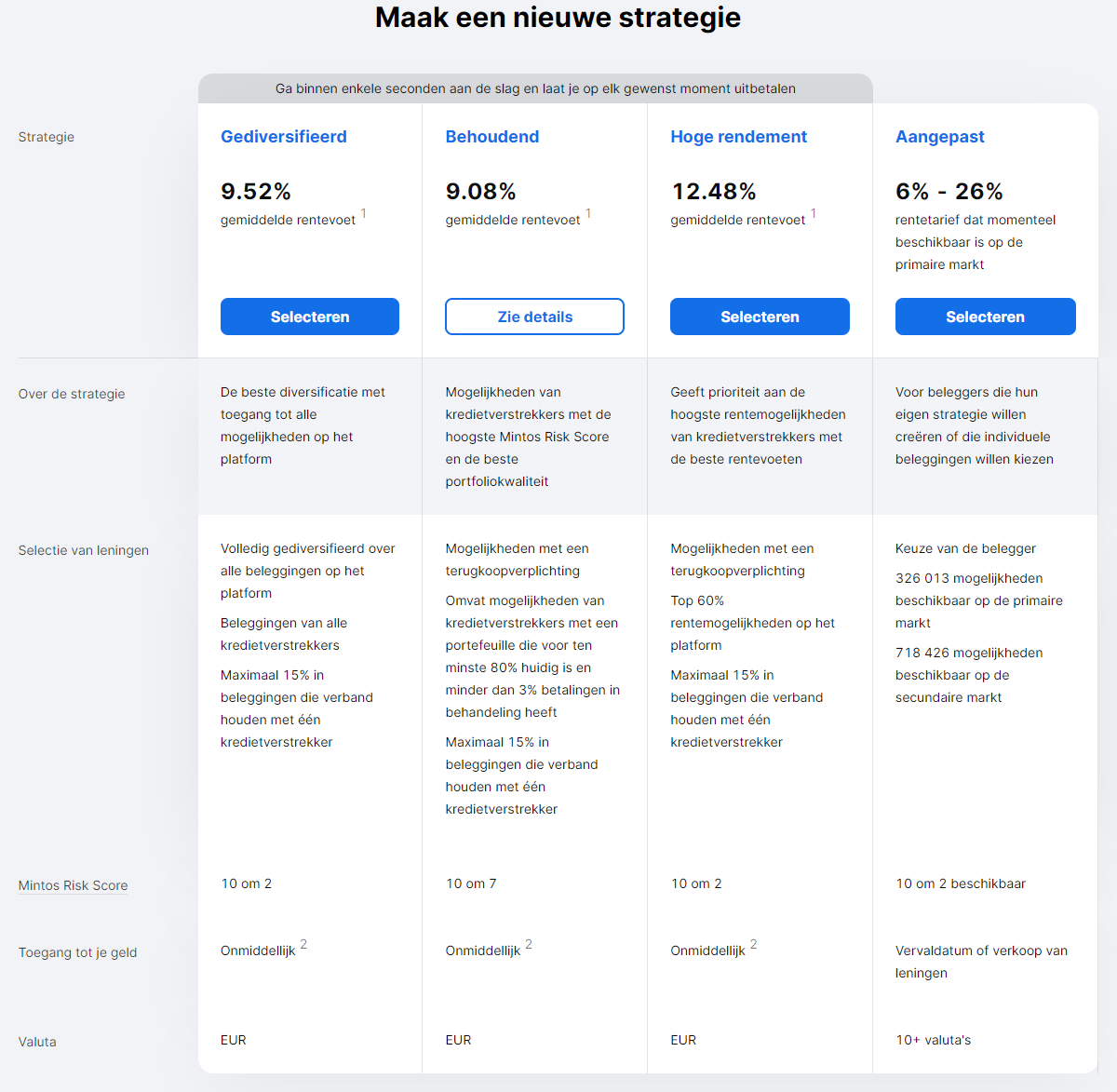Viewport: 1117px width, 1092px height.
Task: Click footnote 1 beside Behoudend gemiddelde rentevoet
Action: click(588, 214)
